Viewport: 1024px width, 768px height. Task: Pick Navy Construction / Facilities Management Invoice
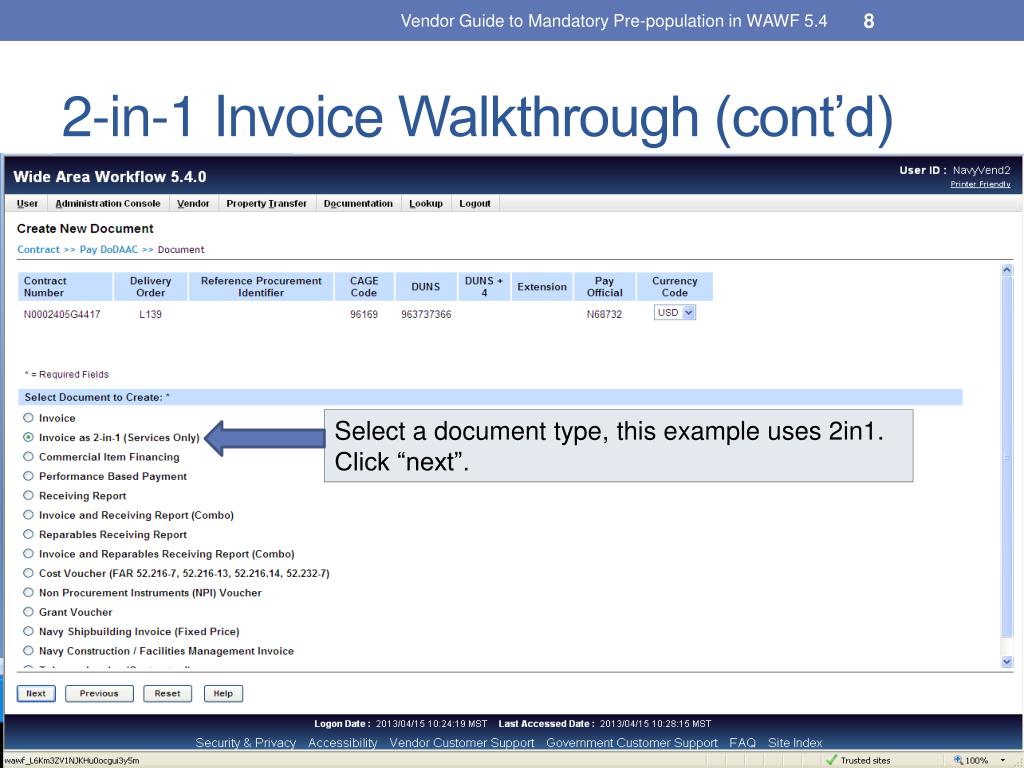(x=28, y=650)
